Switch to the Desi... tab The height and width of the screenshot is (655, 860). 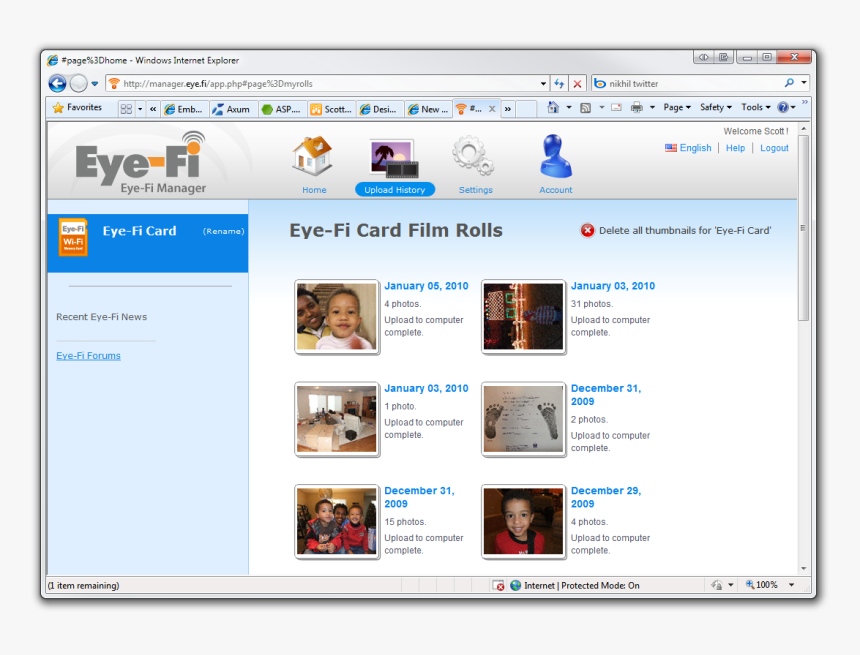[379, 109]
